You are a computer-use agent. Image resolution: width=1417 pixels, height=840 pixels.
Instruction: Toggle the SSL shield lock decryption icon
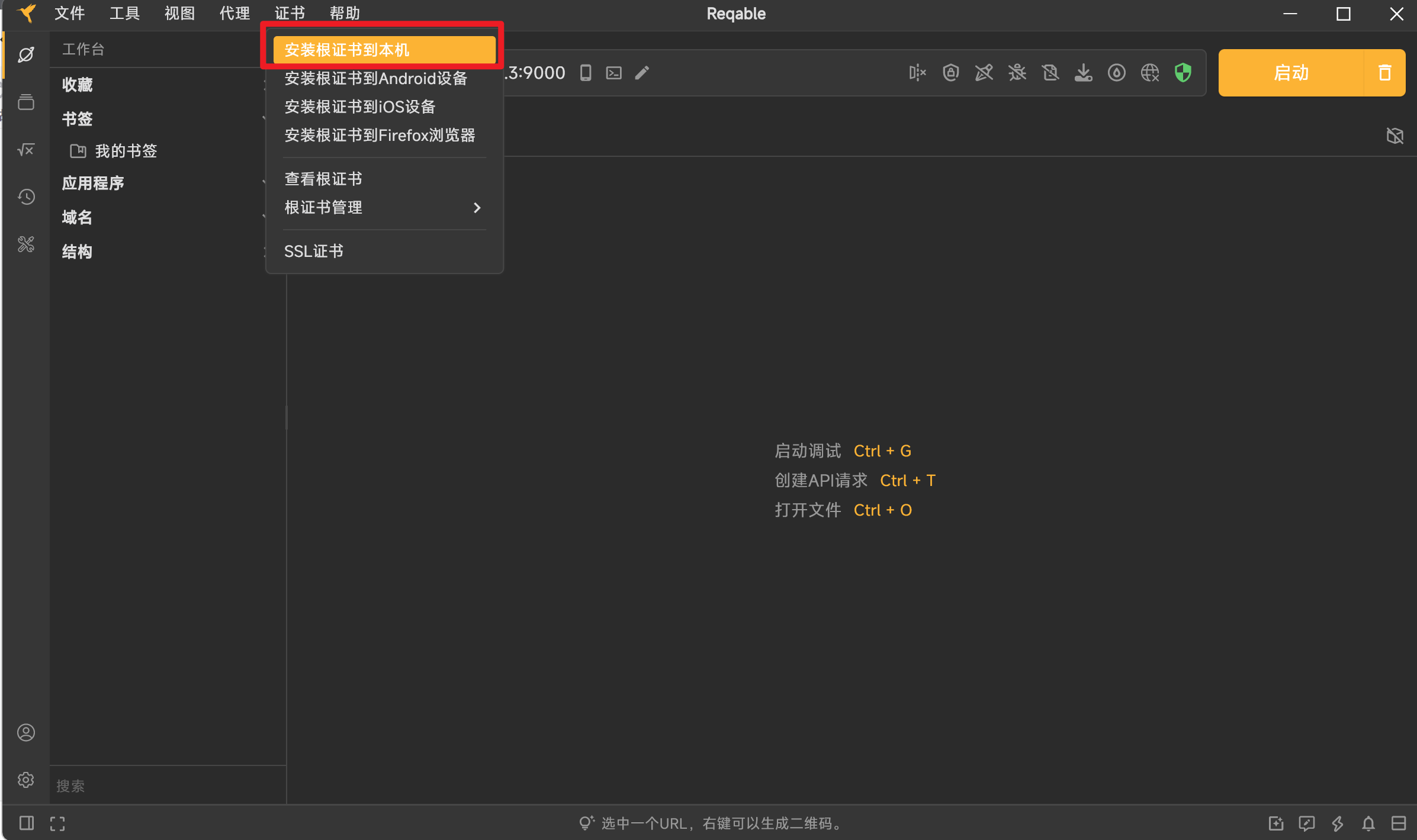point(950,72)
